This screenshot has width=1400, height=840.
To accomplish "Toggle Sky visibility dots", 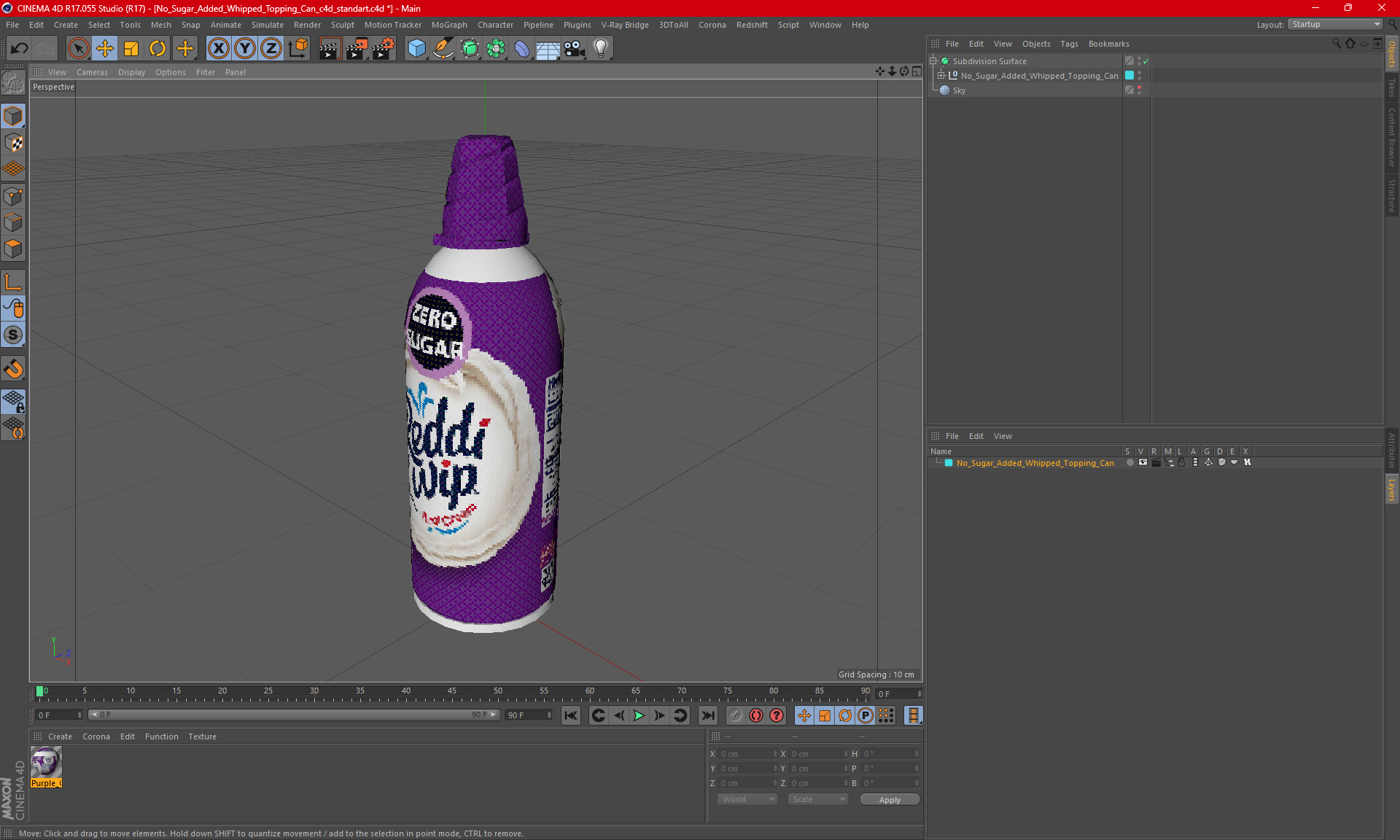I will [x=1139, y=90].
